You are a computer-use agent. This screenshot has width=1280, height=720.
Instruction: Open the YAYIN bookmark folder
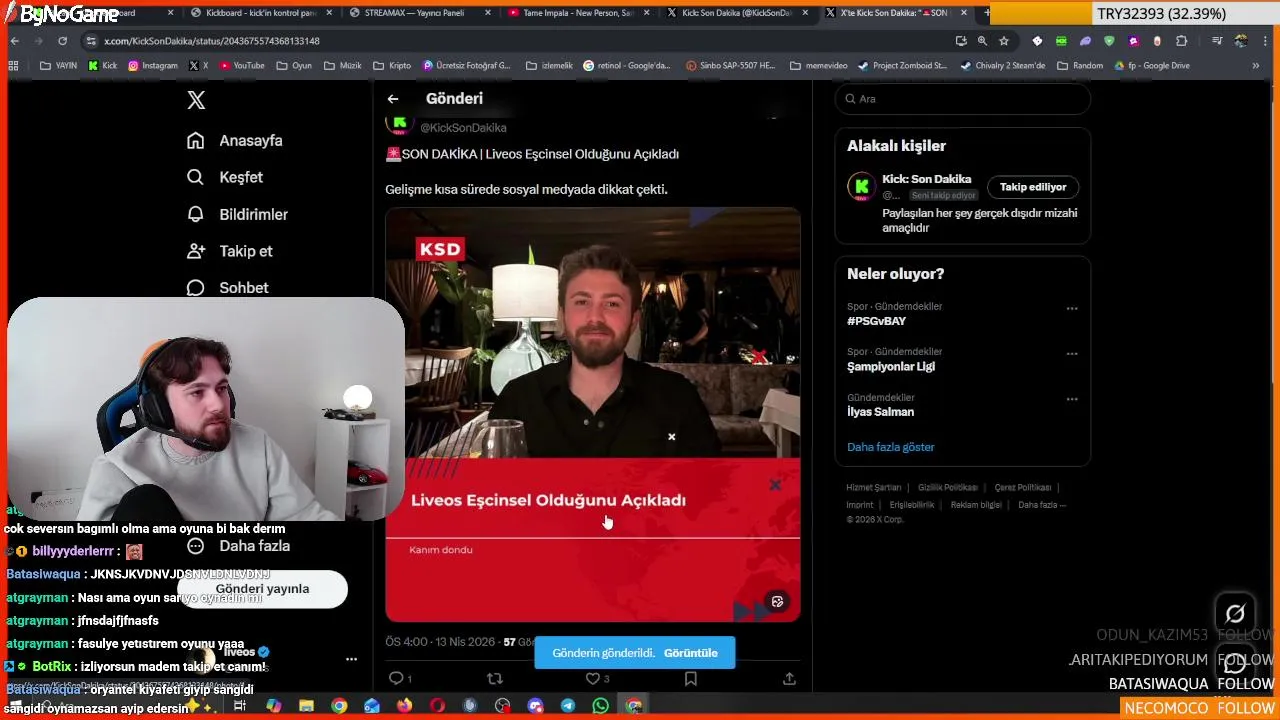pyautogui.click(x=58, y=66)
